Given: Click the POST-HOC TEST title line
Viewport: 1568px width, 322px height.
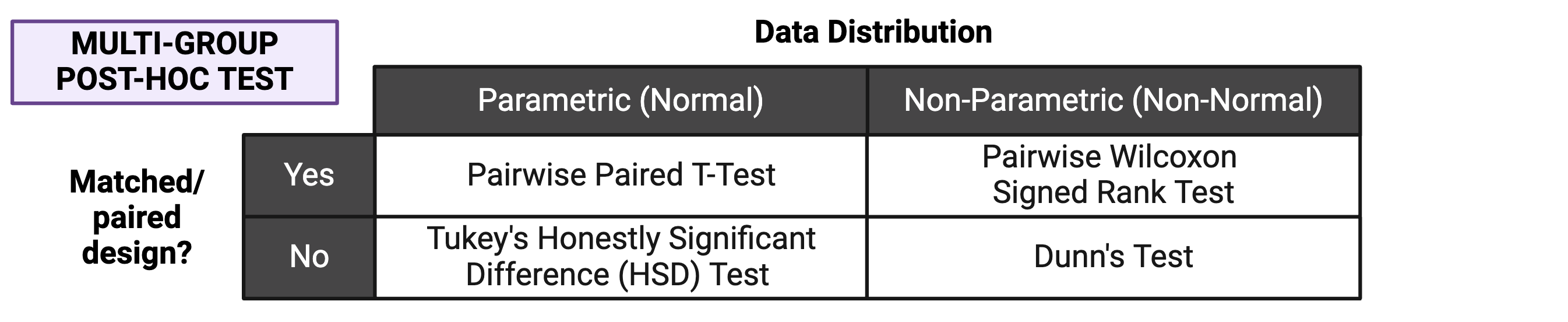Looking at the screenshot, I should (174, 79).
